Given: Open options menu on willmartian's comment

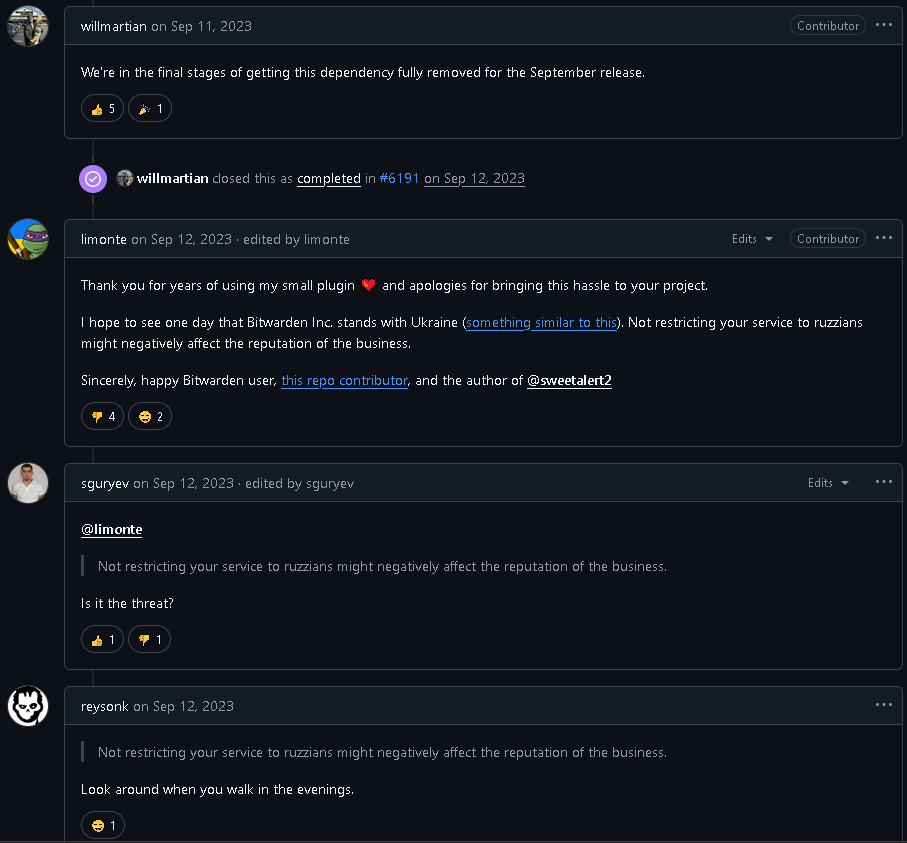Looking at the screenshot, I should [883, 25].
